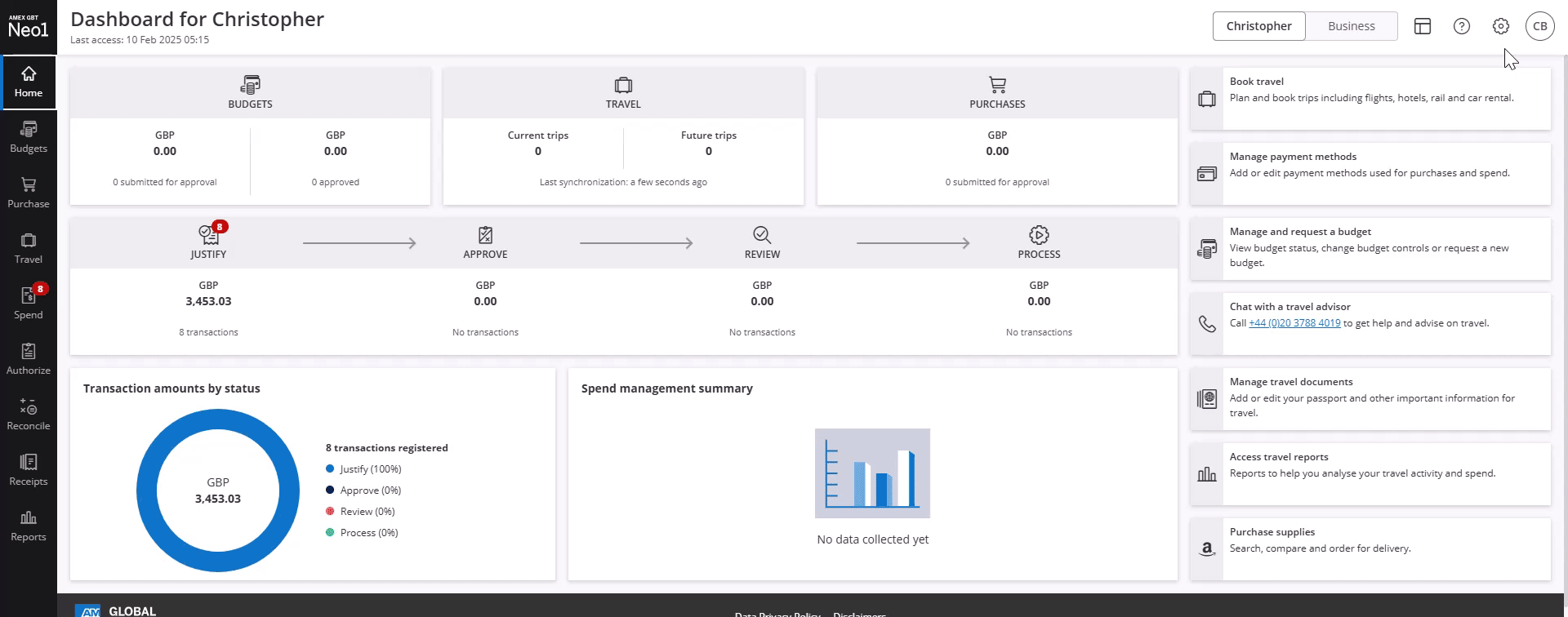Click the chart icon for travel reports
1568x617 pixels.
pos(1207,474)
